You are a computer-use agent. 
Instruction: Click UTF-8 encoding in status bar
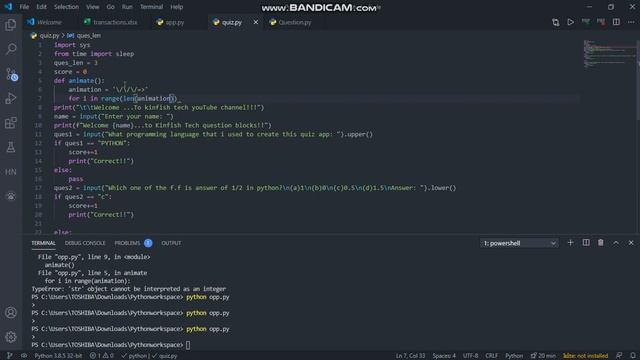click(x=471, y=356)
